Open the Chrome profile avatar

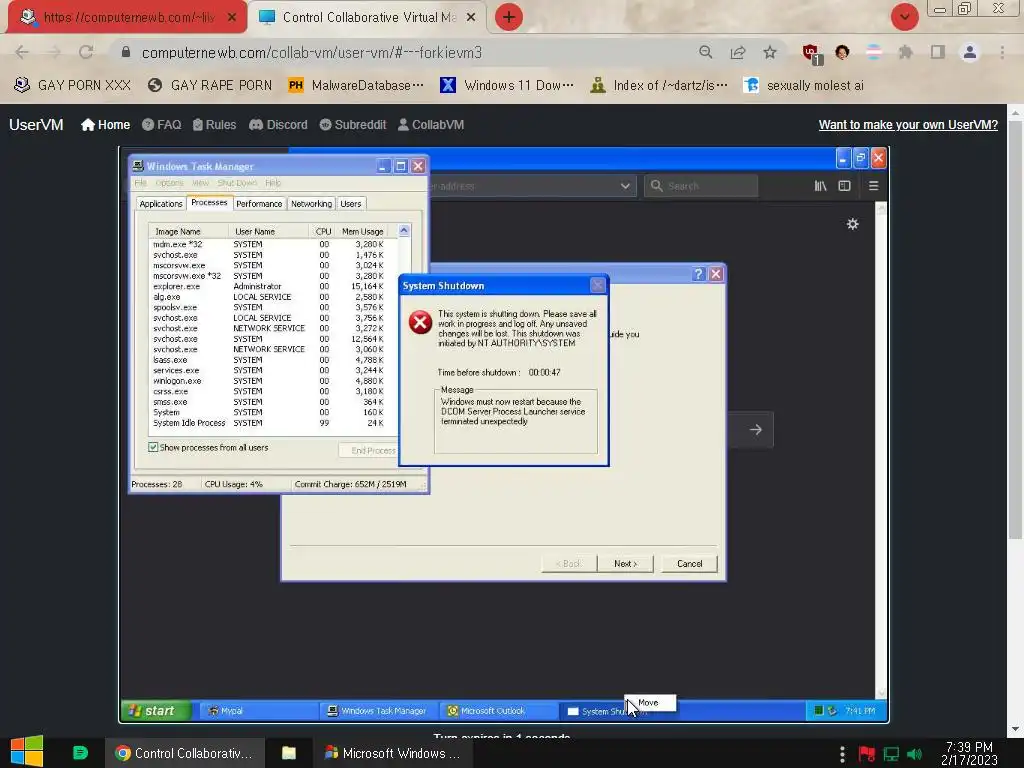coord(970,52)
